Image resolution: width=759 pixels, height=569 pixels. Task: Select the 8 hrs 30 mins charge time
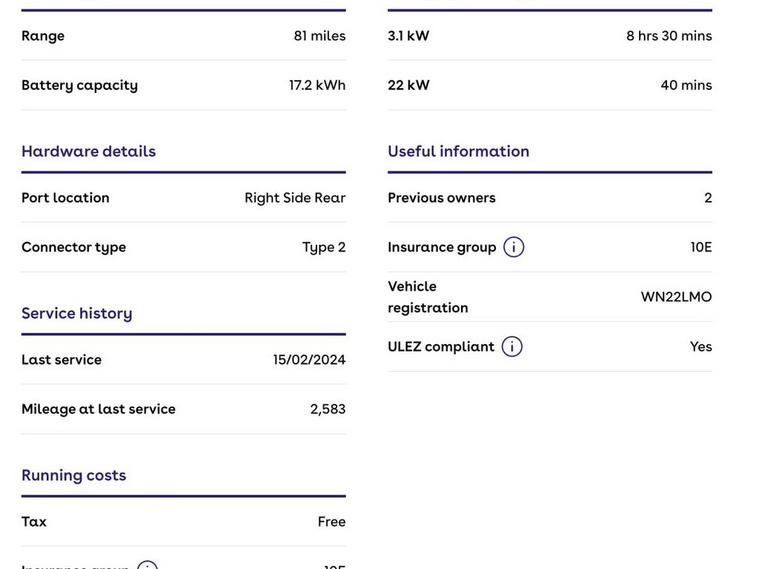669,36
